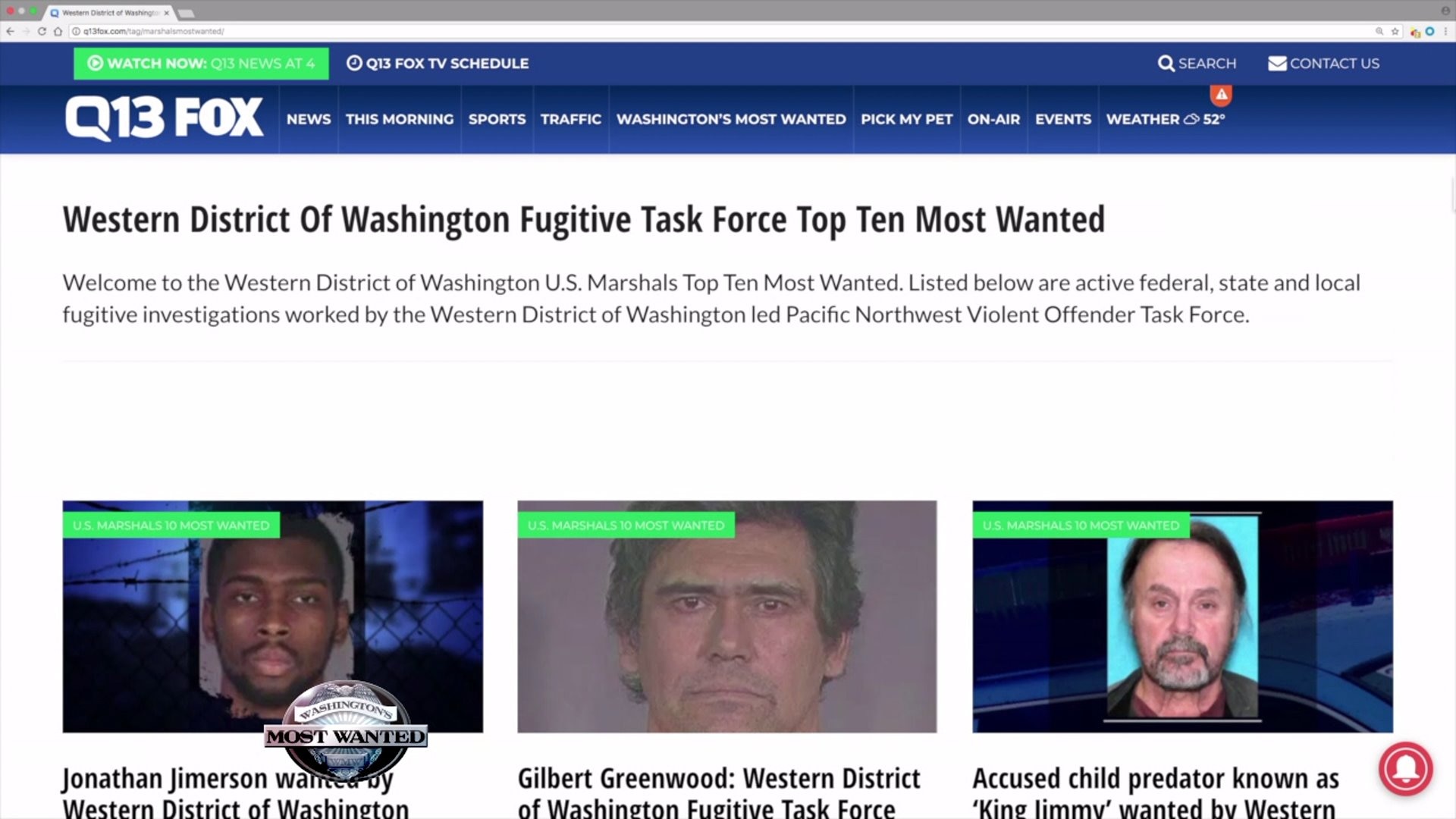The image size is (1456, 819).
Task: Open the Weather 52° menu item
Action: click(1166, 119)
